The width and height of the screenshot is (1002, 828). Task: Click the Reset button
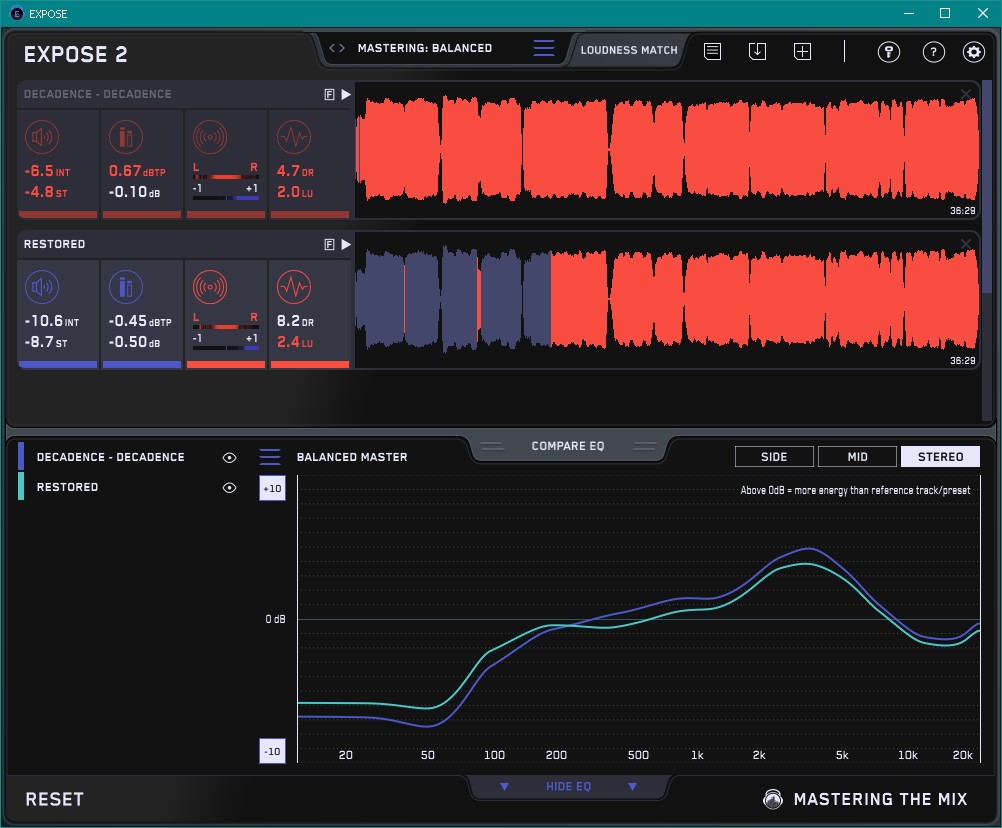pyautogui.click(x=54, y=799)
